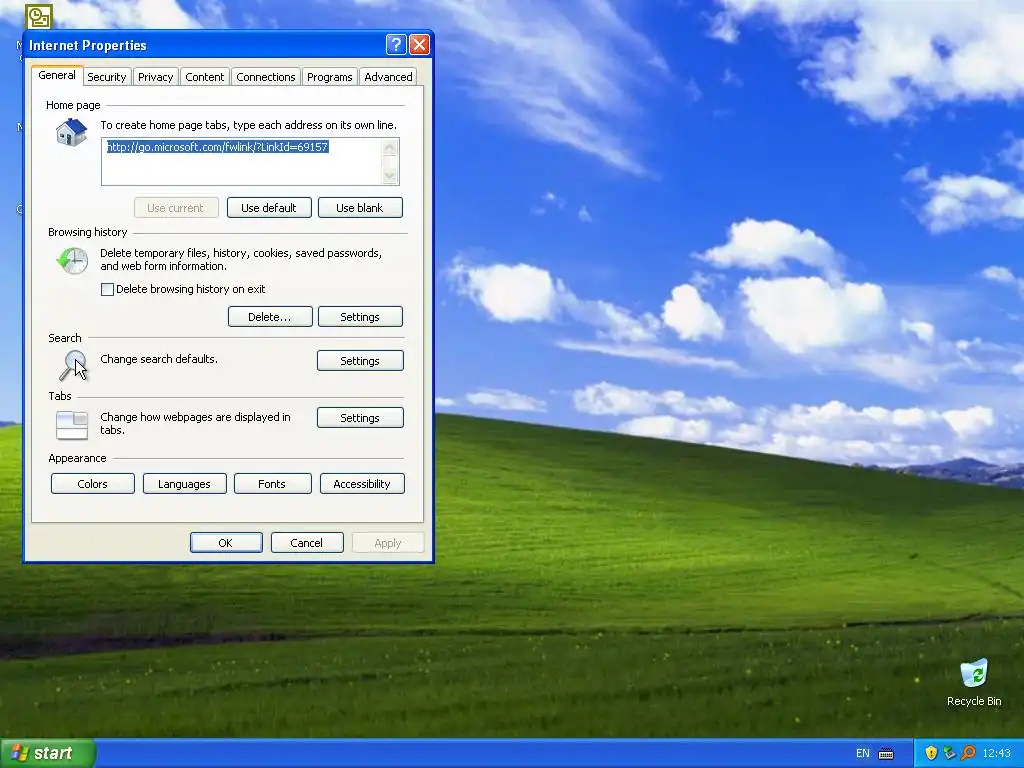Switch to the Programs tab

pyautogui.click(x=329, y=77)
